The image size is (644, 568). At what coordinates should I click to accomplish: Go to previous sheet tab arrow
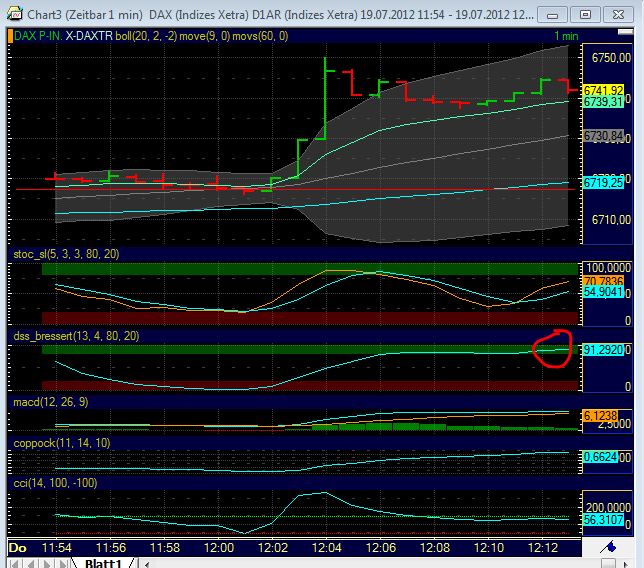tap(31, 563)
